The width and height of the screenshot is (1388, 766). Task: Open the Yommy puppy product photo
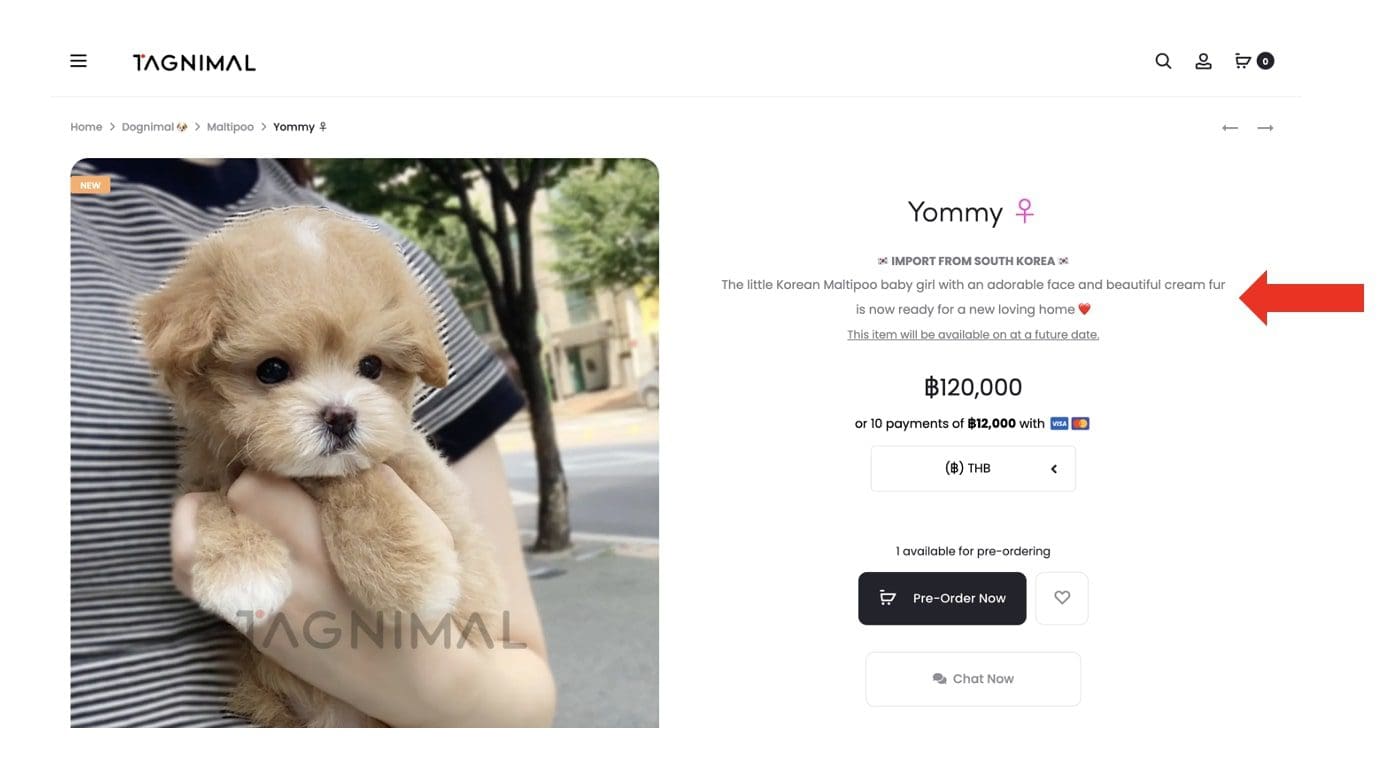tap(364, 442)
